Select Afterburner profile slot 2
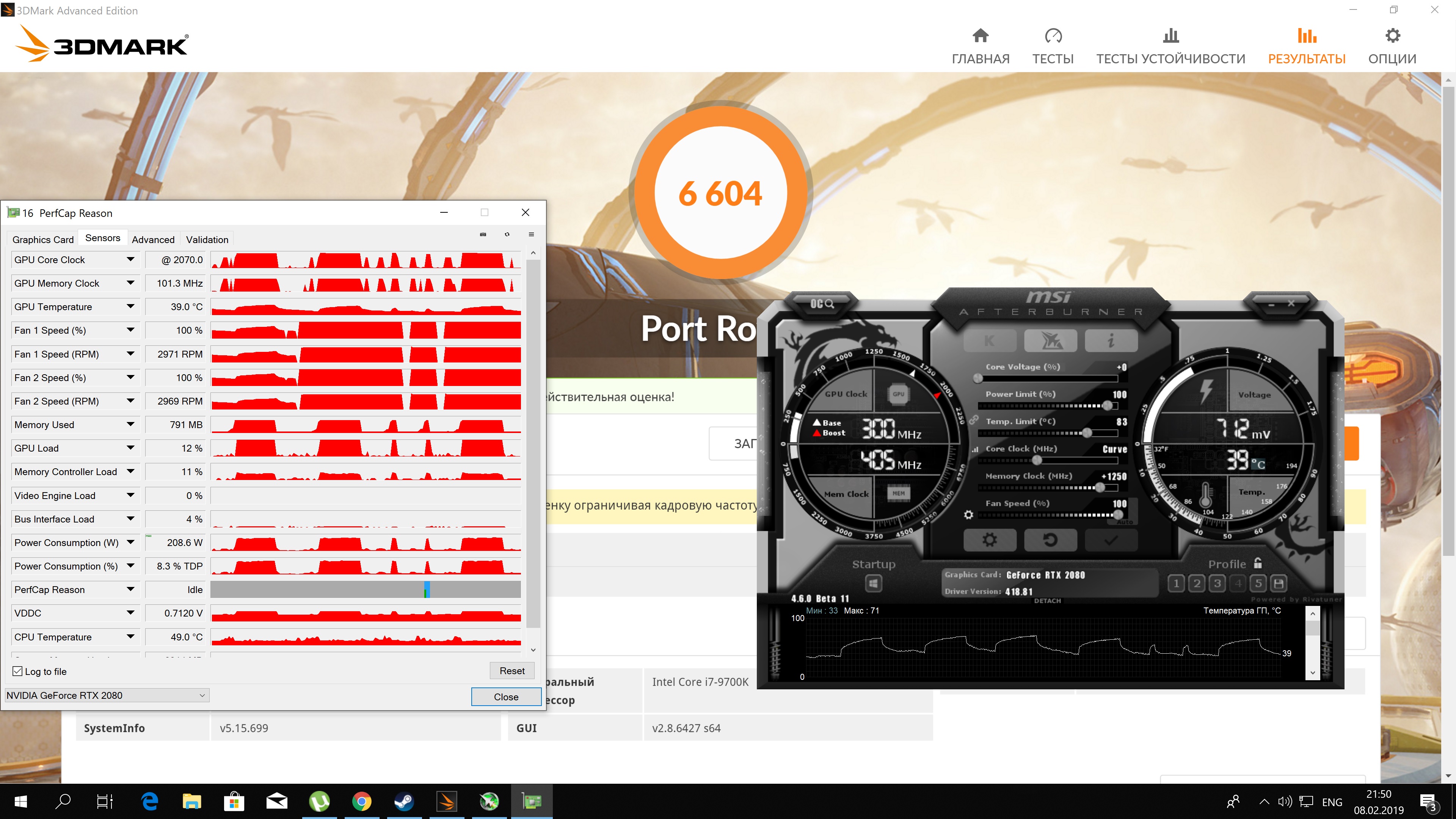 coord(1197,583)
